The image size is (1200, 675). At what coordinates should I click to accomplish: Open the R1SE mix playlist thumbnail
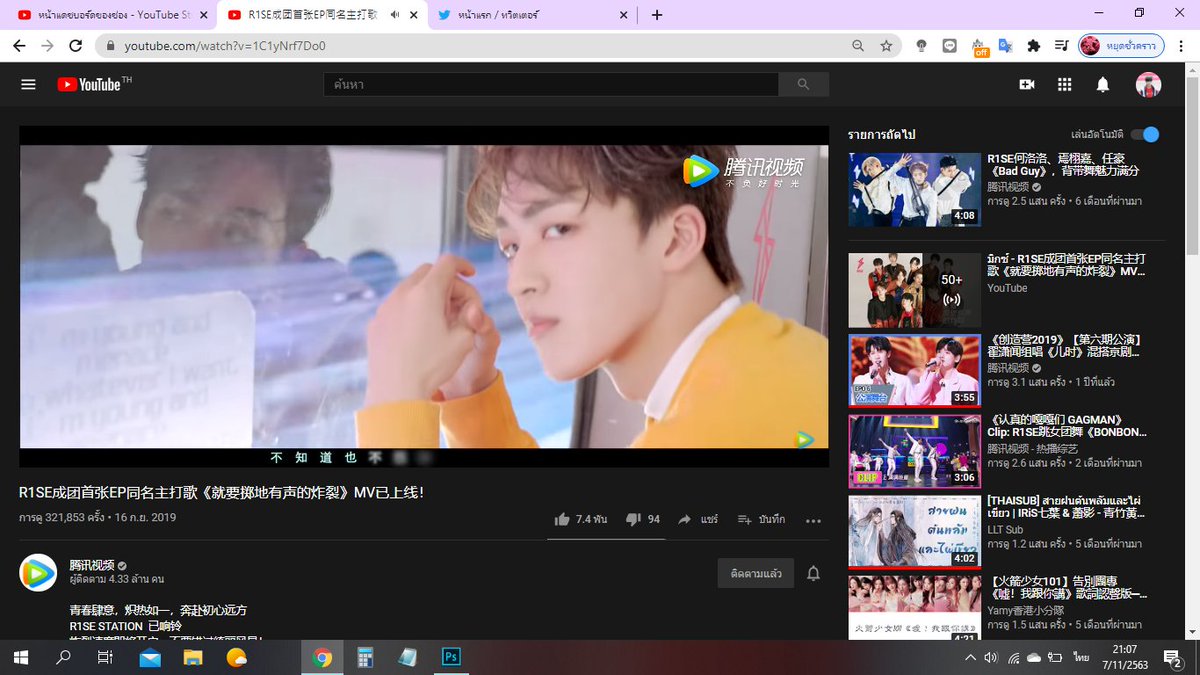914,290
